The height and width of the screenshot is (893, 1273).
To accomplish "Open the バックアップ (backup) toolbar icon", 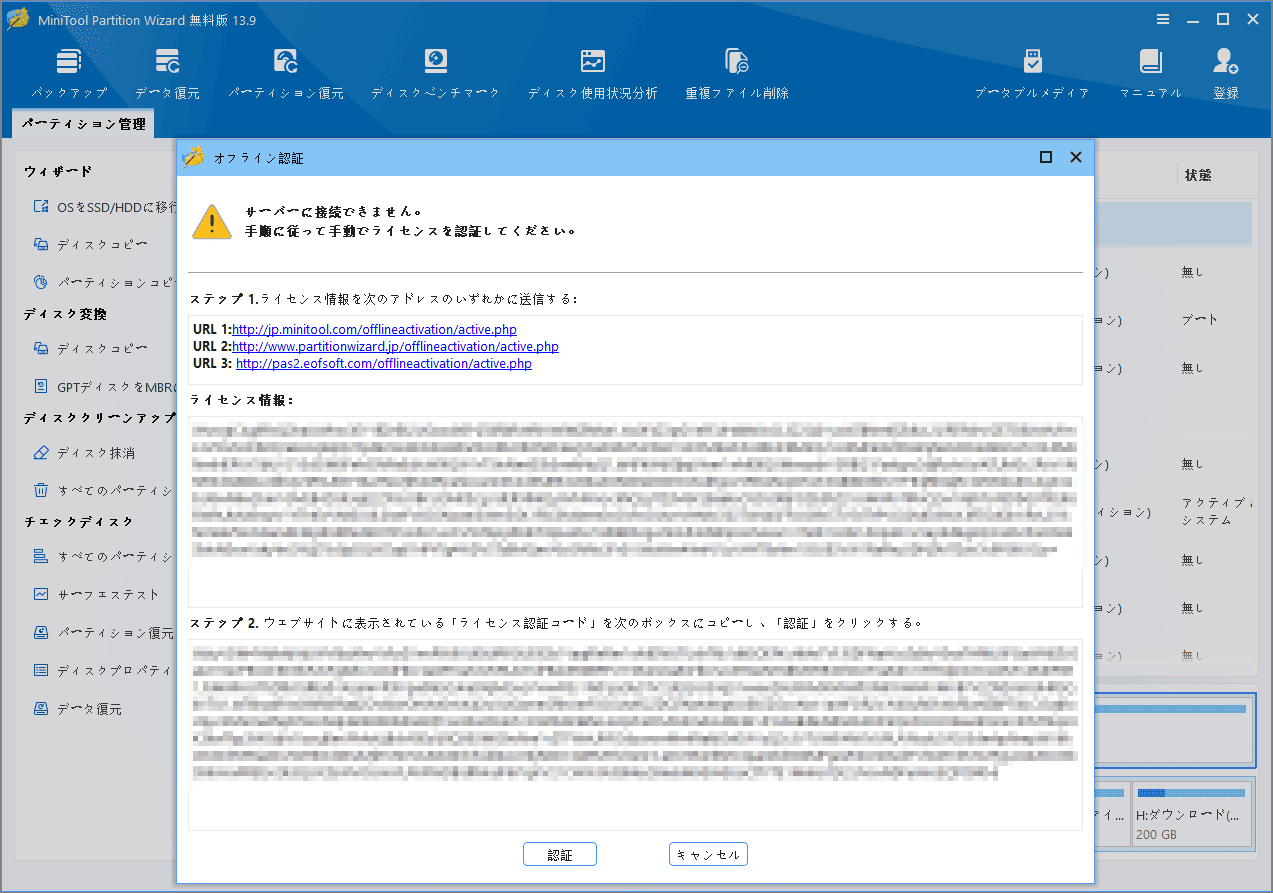I will [x=69, y=62].
